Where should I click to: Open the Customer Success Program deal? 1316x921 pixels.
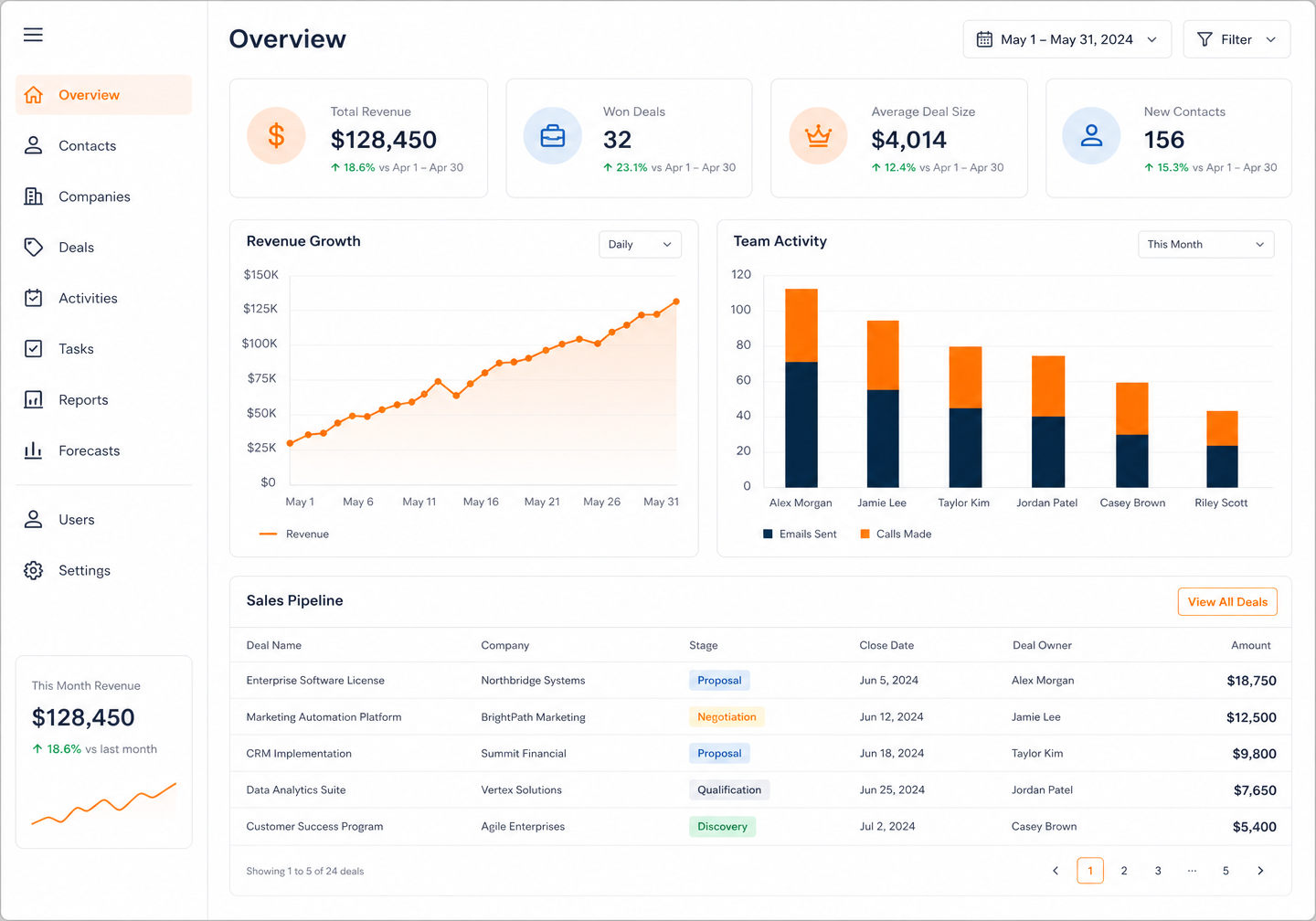pos(314,827)
